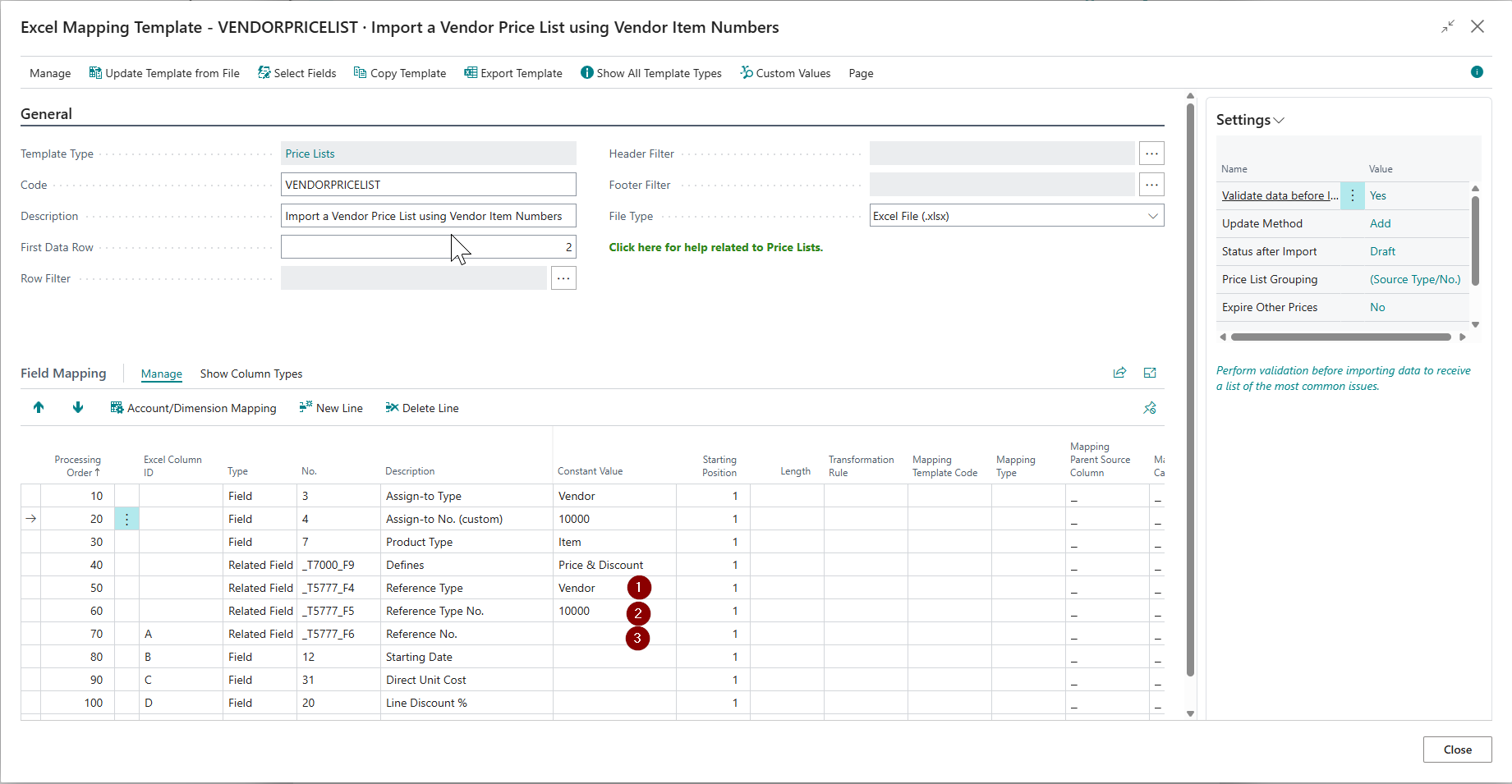Click Reference Type No. description cell
This screenshot has width=1512, height=784.
pyautogui.click(x=466, y=611)
